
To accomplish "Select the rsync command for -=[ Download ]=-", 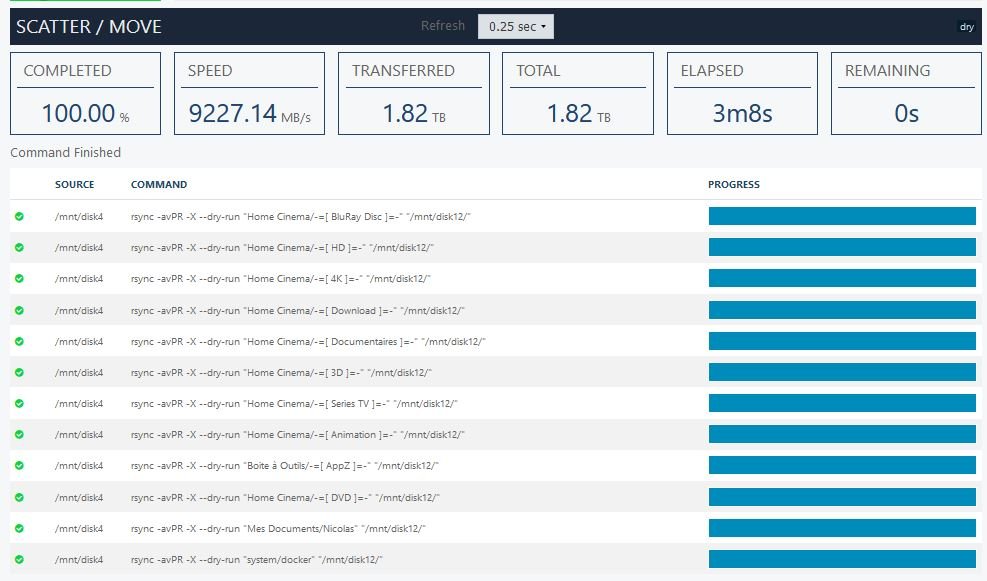I will [x=298, y=310].
